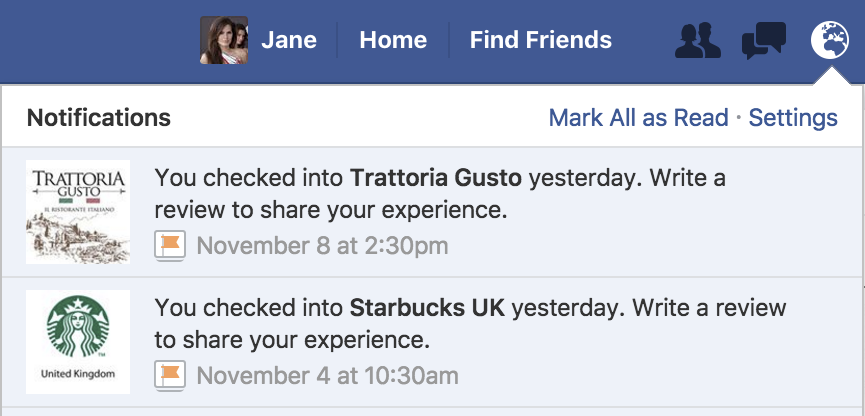
Task: Open the Starbucks UK logo thumbnail
Action: [x=78, y=342]
